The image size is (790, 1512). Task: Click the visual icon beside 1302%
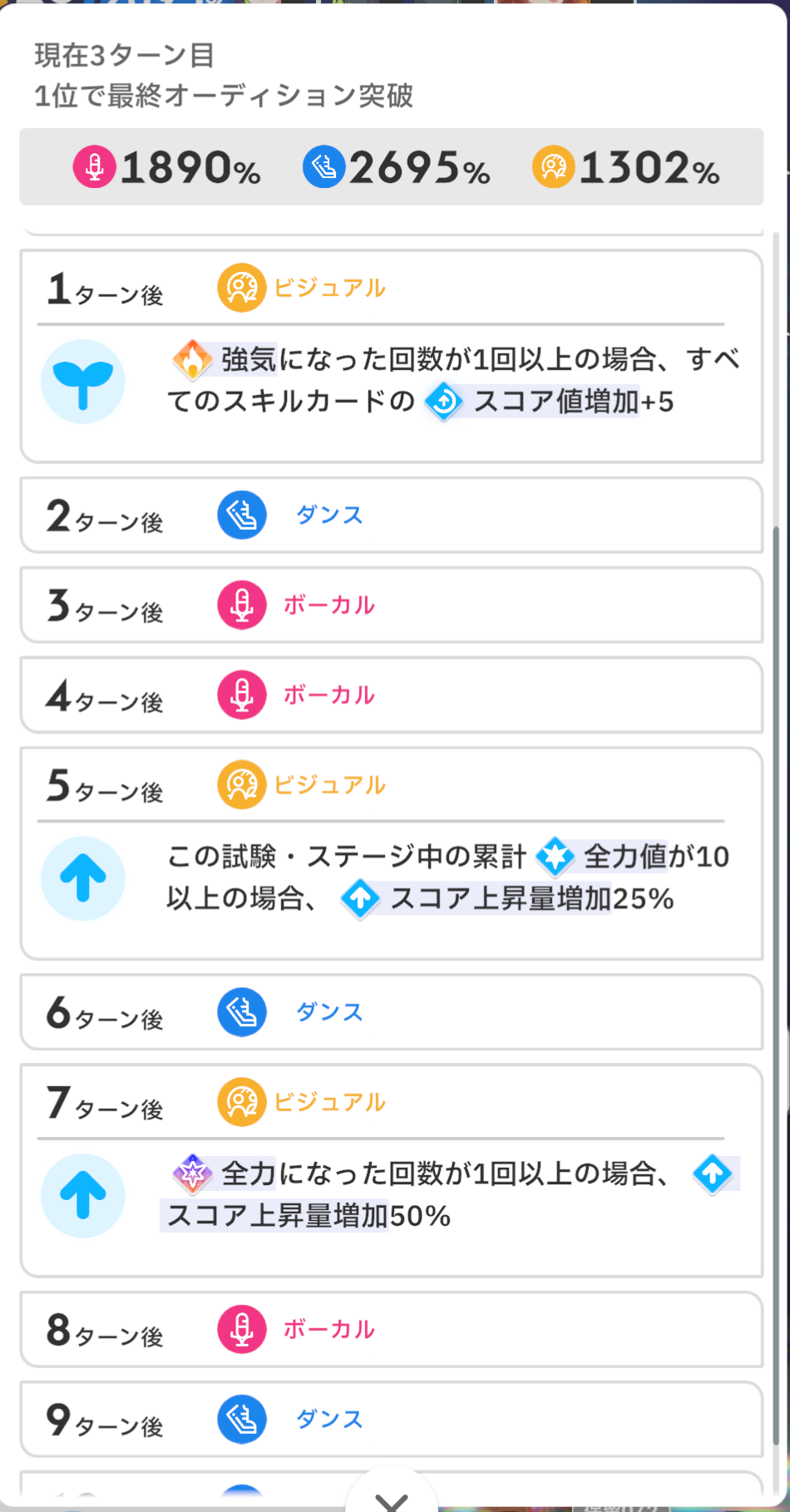click(553, 166)
